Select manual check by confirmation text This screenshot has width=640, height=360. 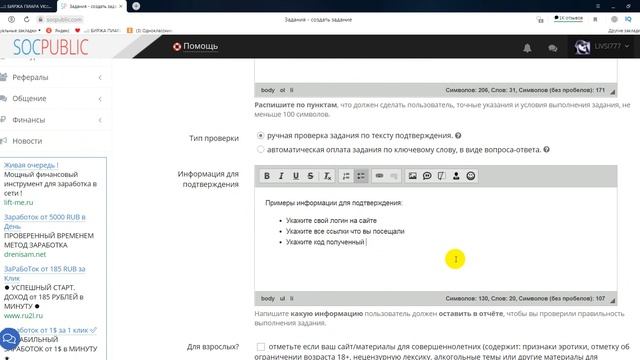[260, 135]
